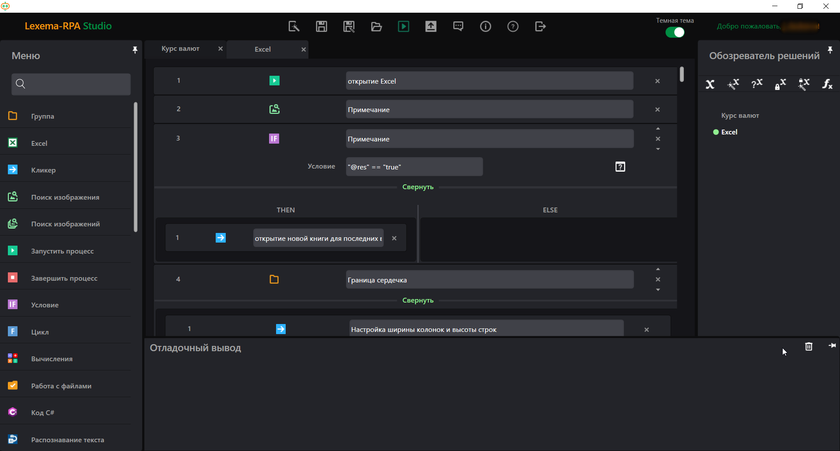Pin the Обозреватель решений panel
This screenshot has height=451, width=840.
830,50
